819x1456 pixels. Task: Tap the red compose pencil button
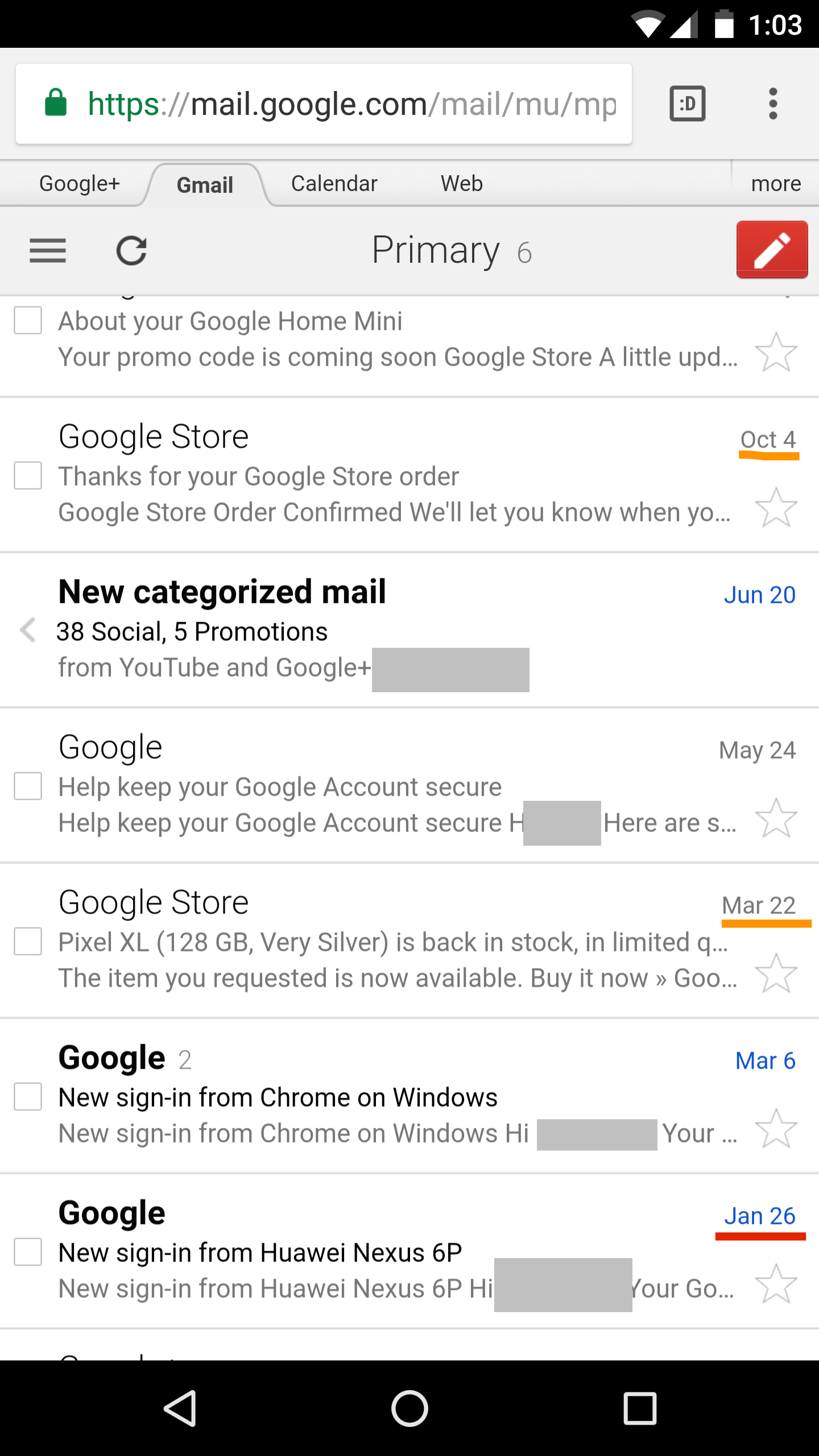coord(772,250)
